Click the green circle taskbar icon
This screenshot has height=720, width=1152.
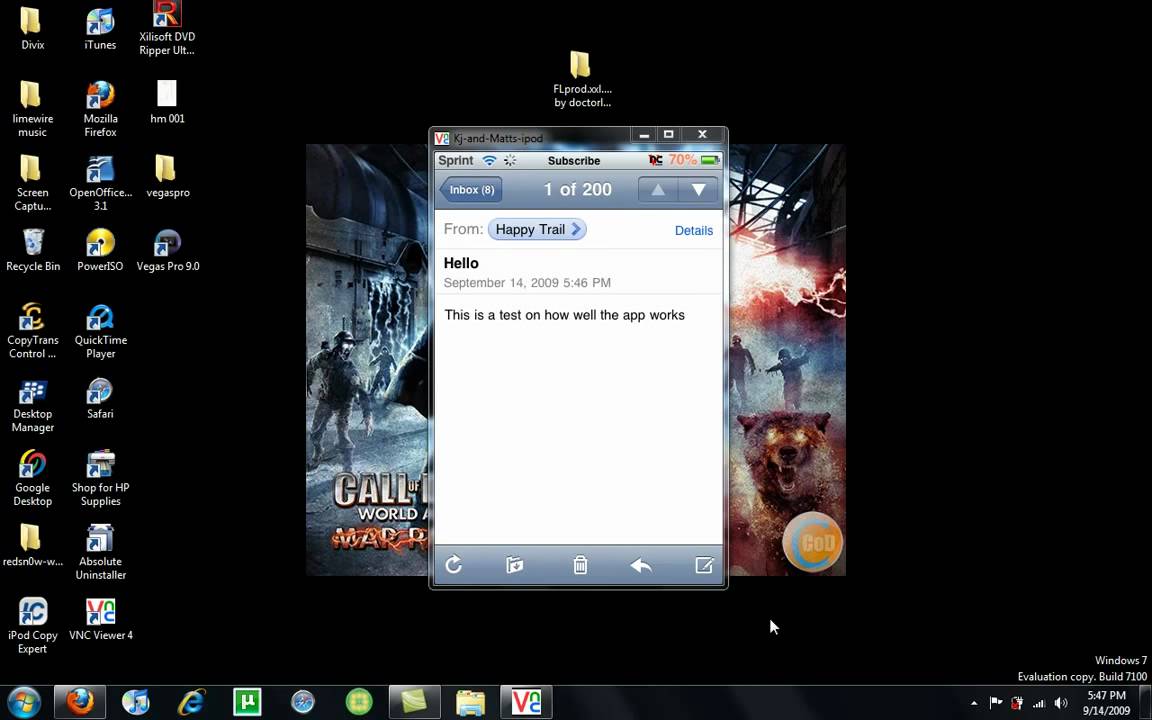pos(359,702)
